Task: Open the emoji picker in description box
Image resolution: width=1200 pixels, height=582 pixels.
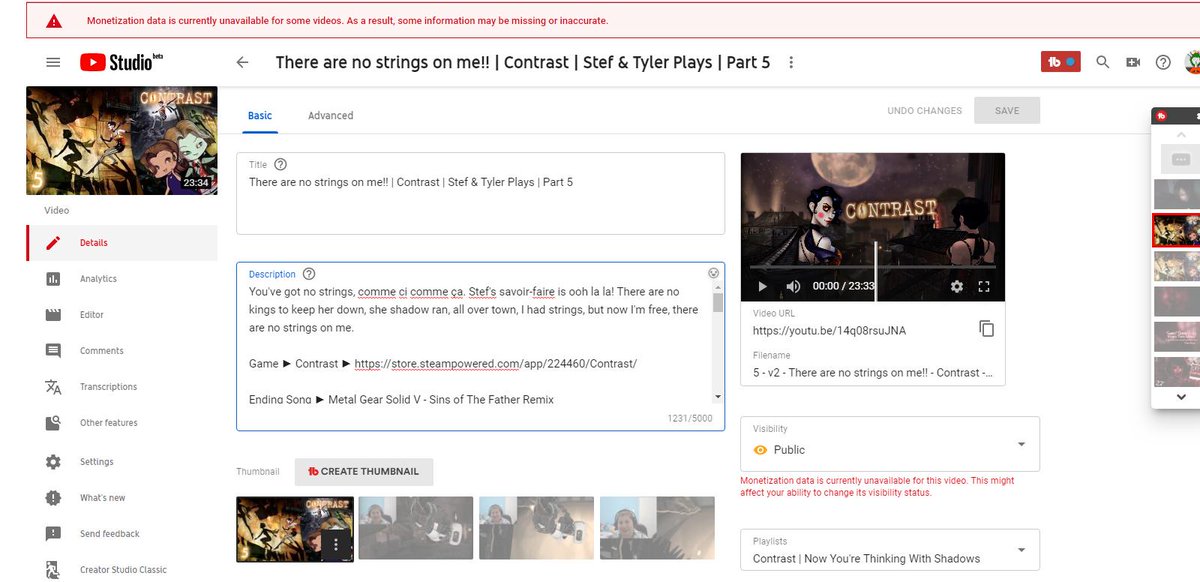Action: click(x=714, y=273)
